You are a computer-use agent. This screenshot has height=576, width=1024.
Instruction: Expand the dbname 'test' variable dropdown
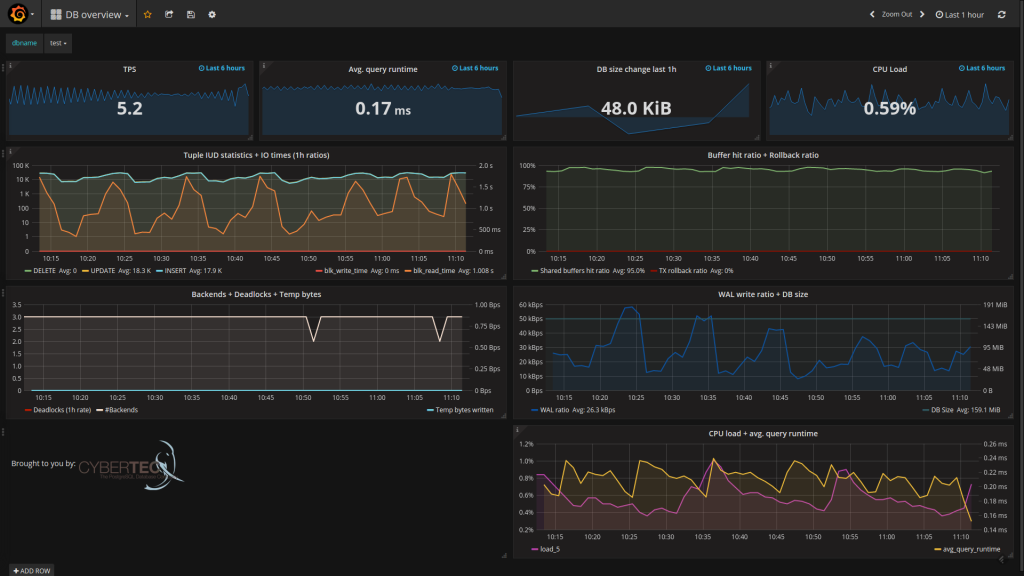pyautogui.click(x=58, y=44)
